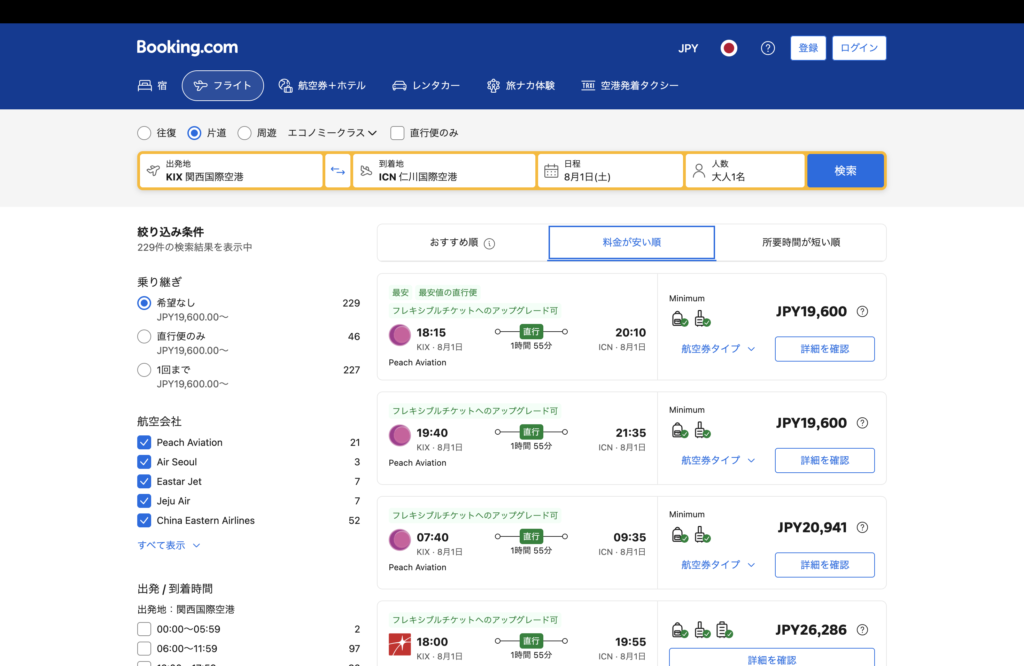The height and width of the screenshot is (666, 1024).
Task: Switch to the 所要時間が短い順 sort tab
Action: coord(800,243)
